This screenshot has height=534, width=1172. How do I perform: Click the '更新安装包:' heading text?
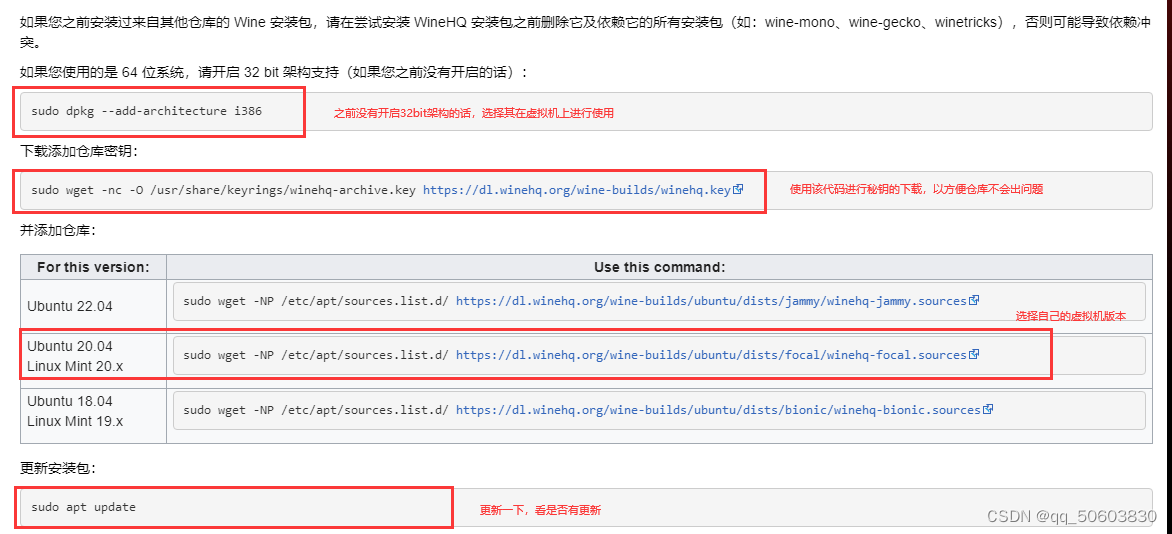58,468
